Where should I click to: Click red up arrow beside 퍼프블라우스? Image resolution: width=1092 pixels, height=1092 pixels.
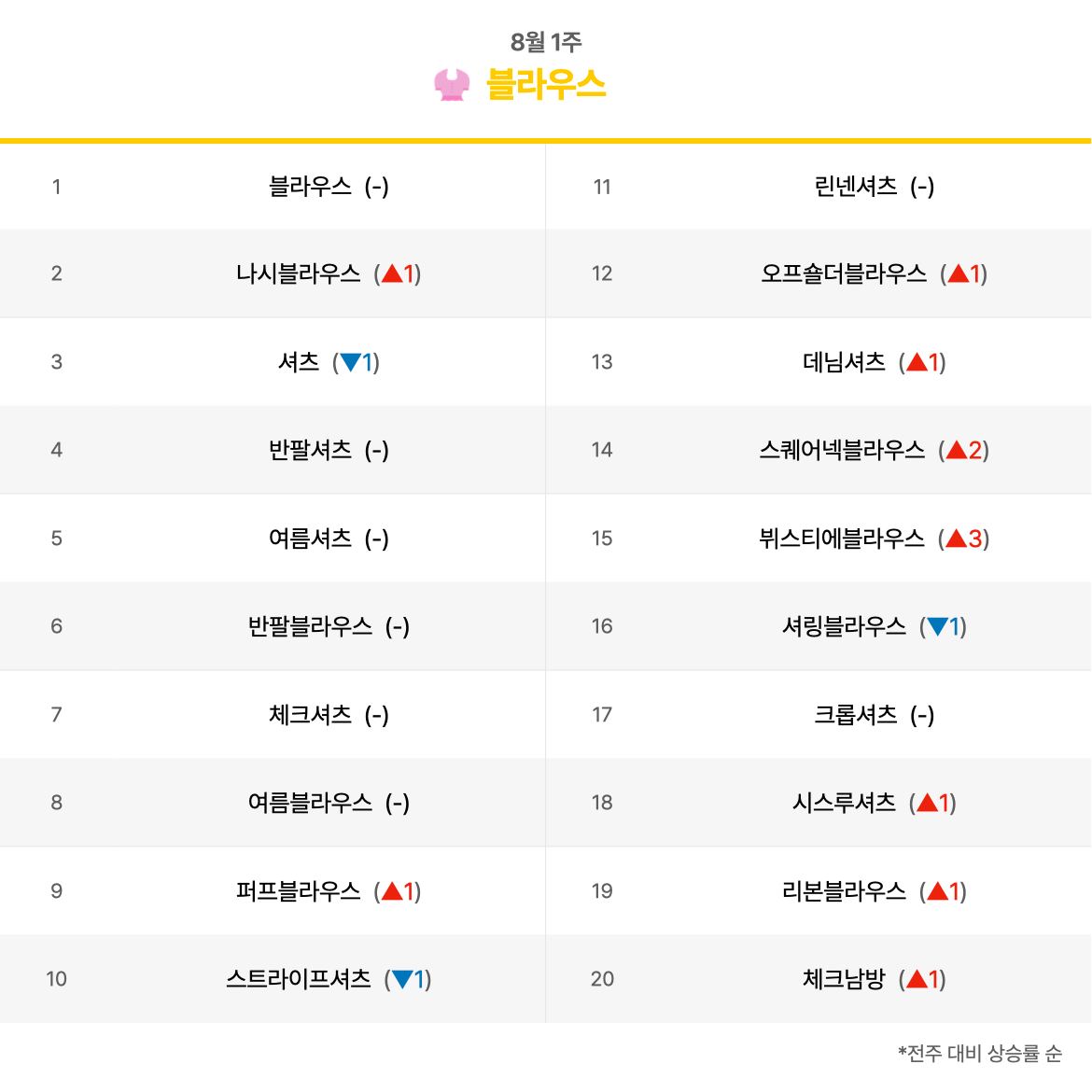tap(392, 890)
